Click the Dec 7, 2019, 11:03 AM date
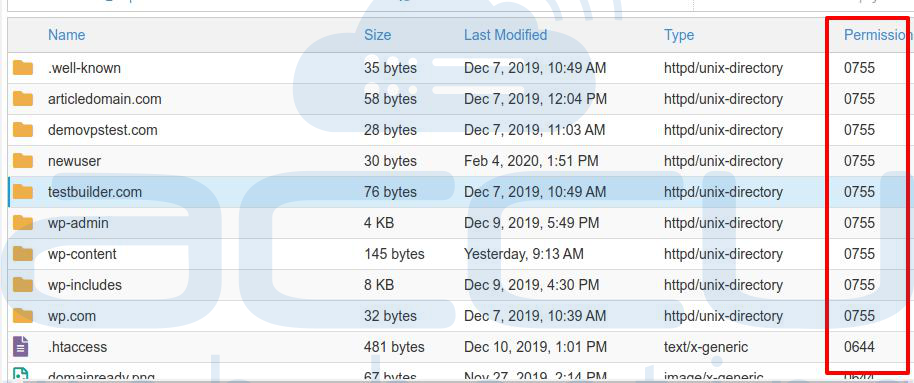 535,130
